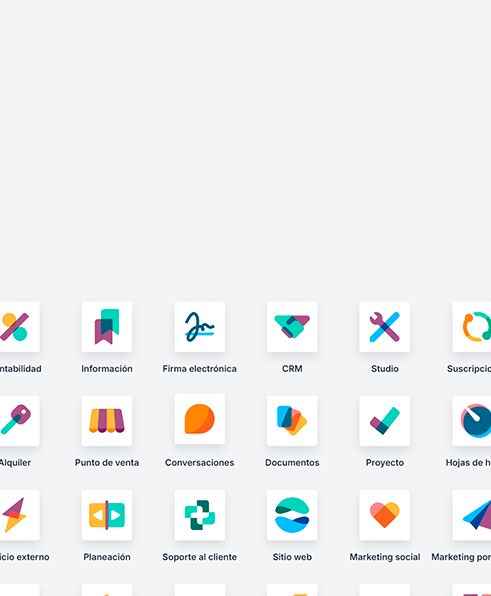Click the CRM label text
This screenshot has width=491, height=596.
[292, 369]
